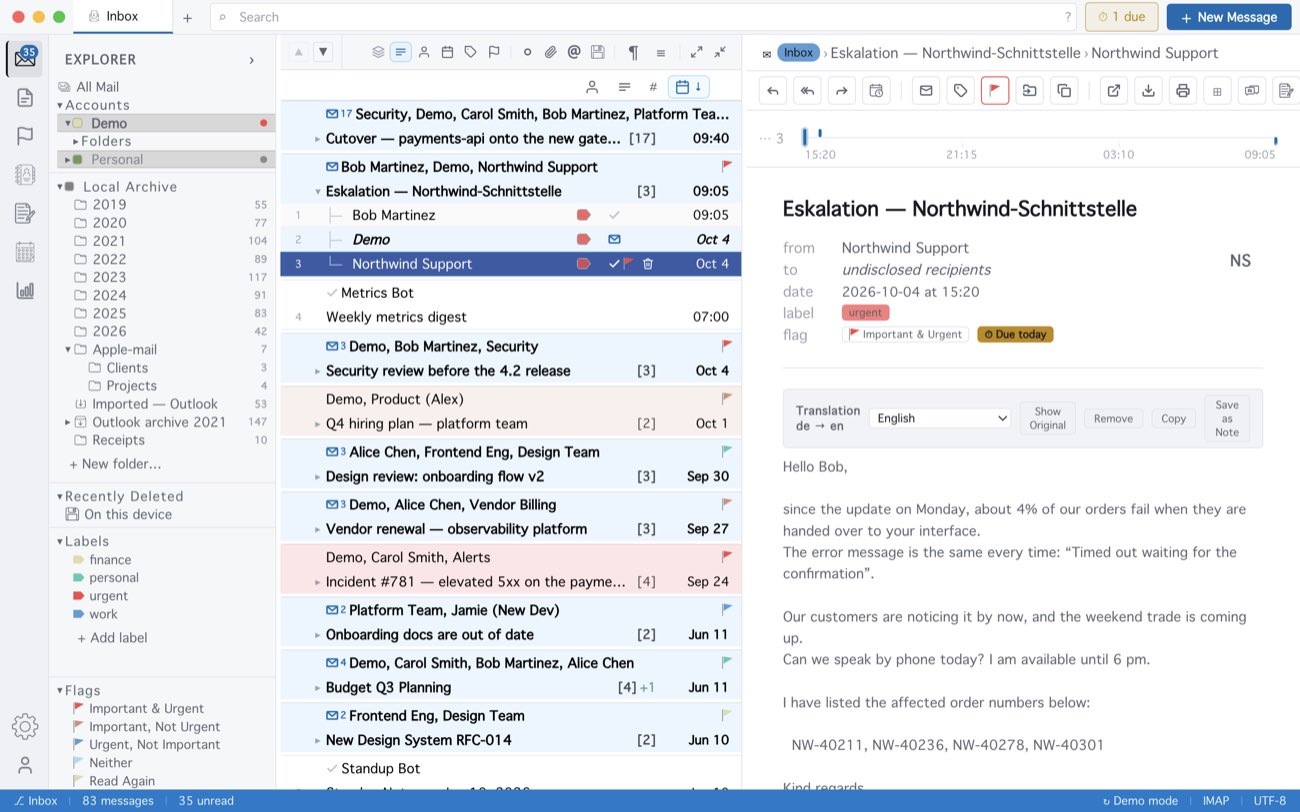Click the trash icon on Northwind Support row
Viewport: 1300px width, 812px height.
(x=648, y=264)
